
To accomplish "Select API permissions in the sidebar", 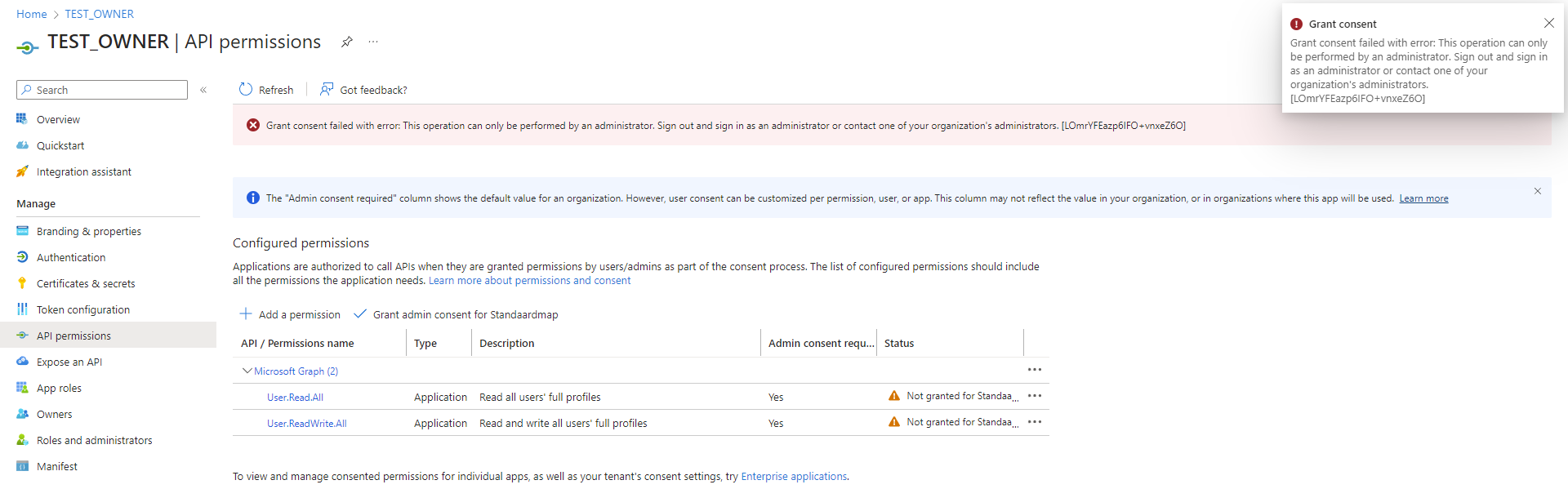I will pos(108,336).
